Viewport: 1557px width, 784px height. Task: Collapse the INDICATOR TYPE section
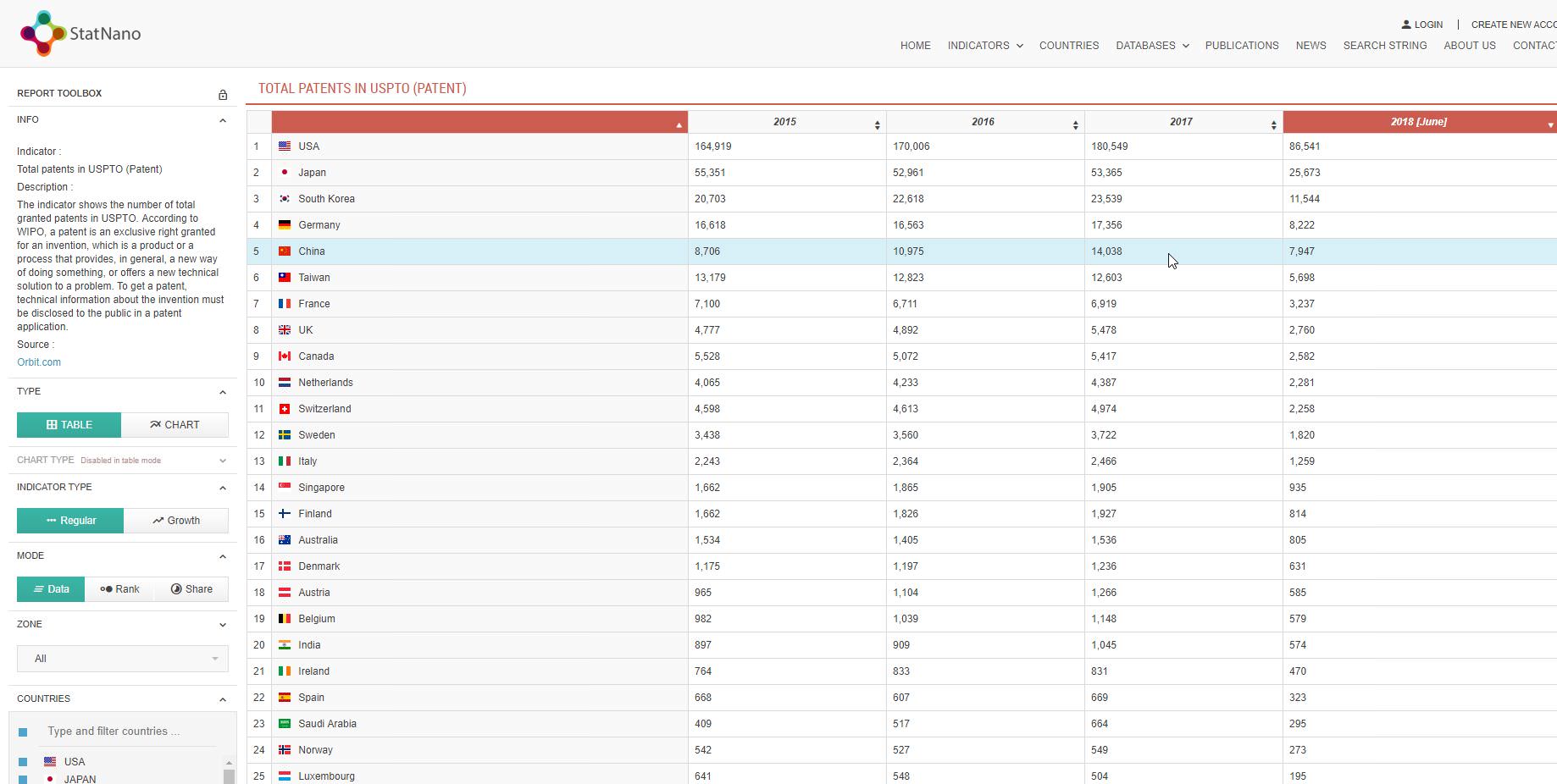coord(223,488)
